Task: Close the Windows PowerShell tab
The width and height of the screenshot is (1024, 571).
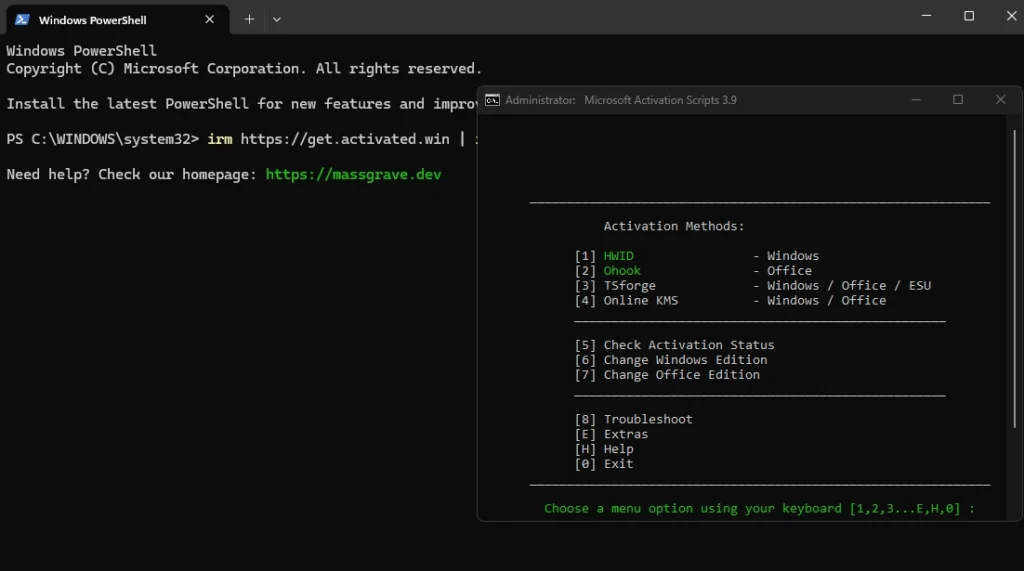Action: click(x=210, y=20)
